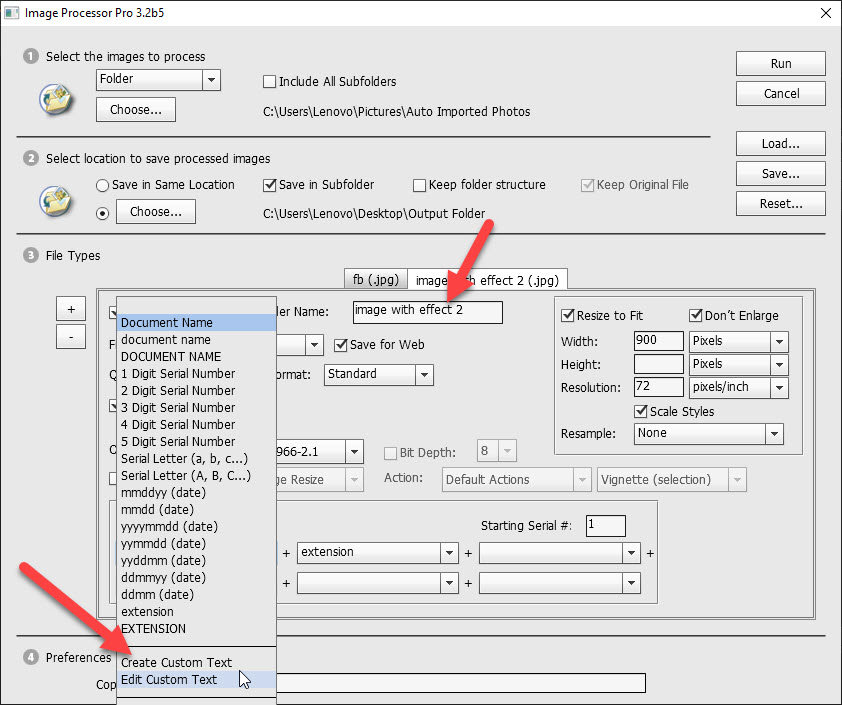This screenshot has height=705, width=842.
Task: Click the Image Processor Pro title bar icon
Action: click(13, 13)
